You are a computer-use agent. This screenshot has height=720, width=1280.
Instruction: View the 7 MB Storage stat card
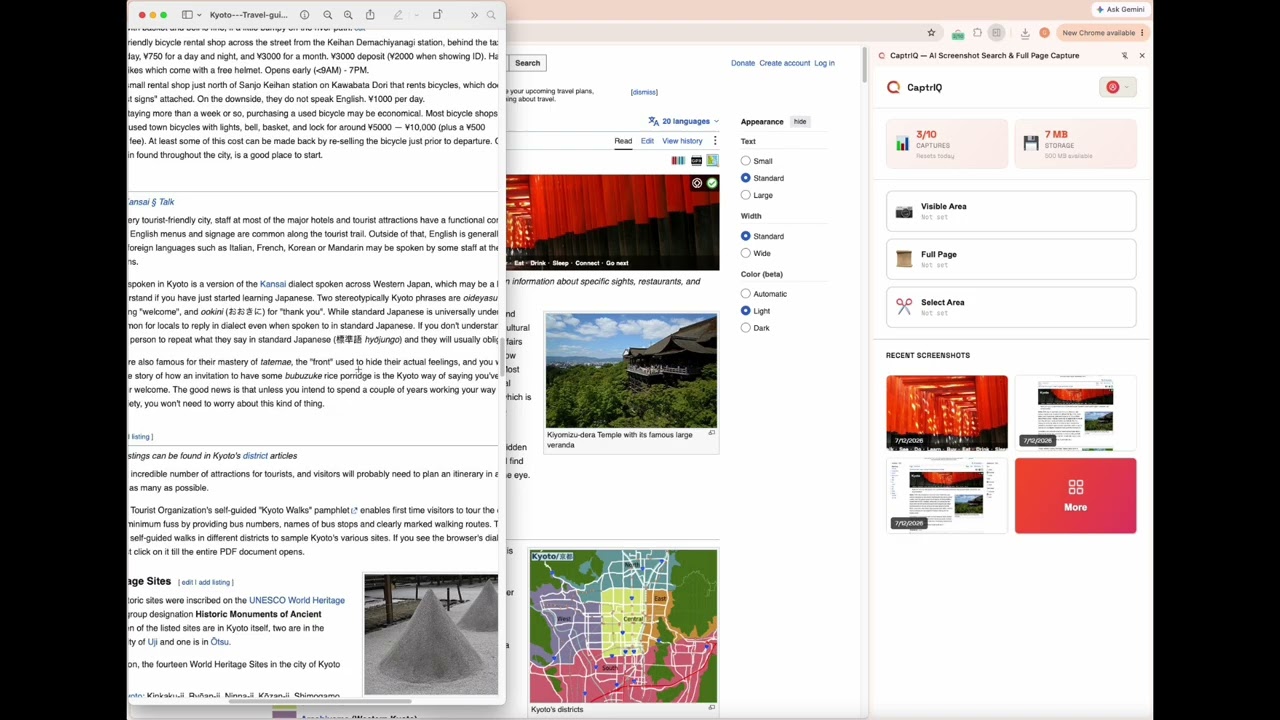1076,144
